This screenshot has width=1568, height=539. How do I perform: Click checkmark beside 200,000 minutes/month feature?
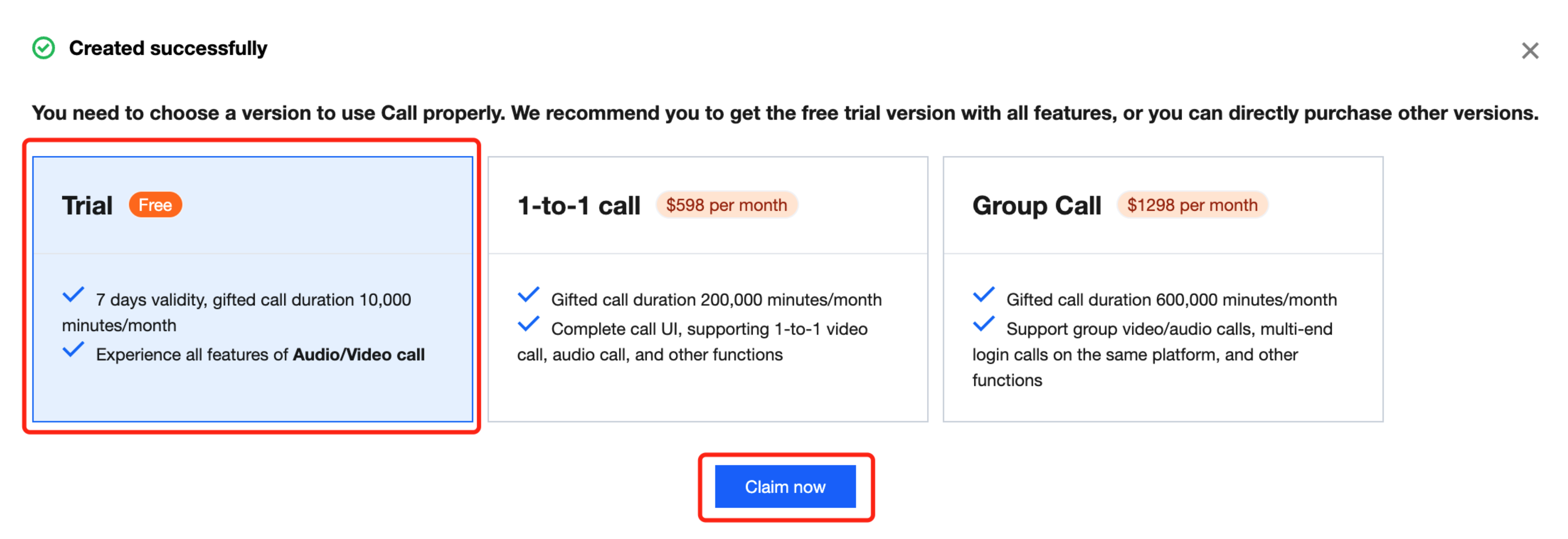tap(528, 296)
